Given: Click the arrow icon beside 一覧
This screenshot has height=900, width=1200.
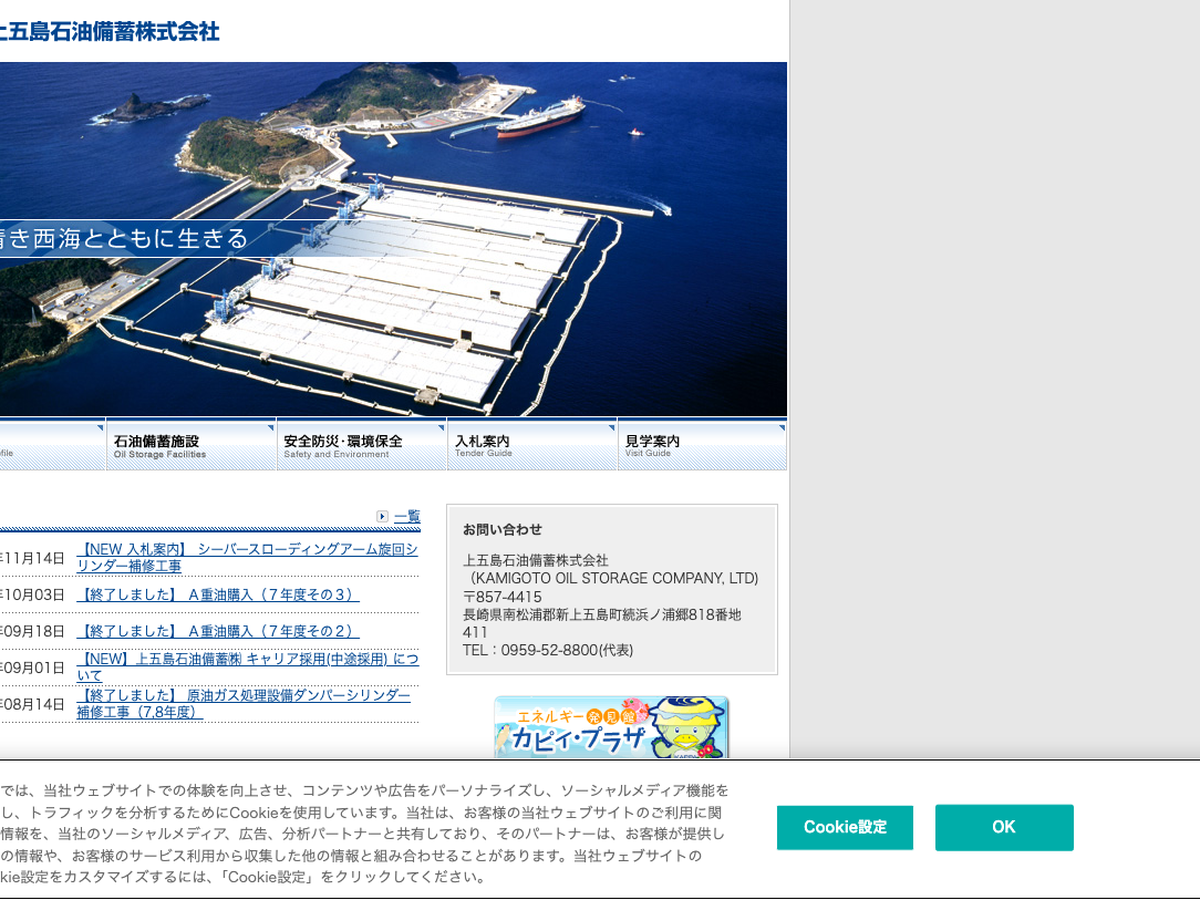Looking at the screenshot, I should [x=382, y=516].
